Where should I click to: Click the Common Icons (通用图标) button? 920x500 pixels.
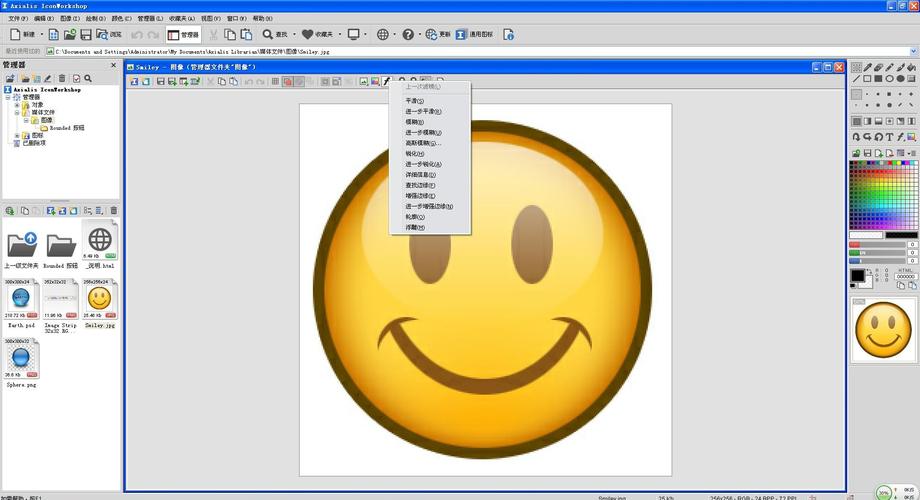(475, 35)
